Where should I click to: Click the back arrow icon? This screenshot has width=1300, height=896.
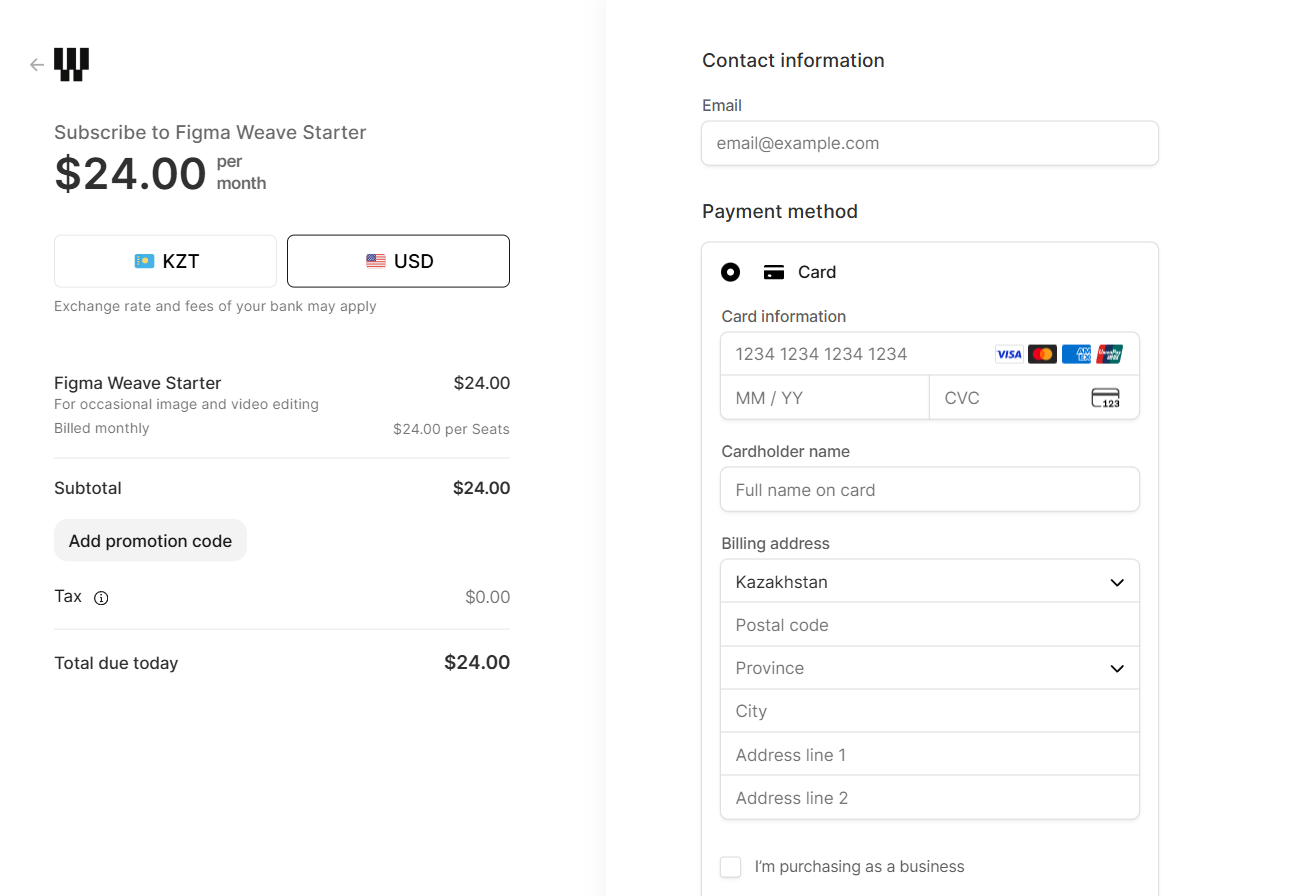click(x=37, y=65)
